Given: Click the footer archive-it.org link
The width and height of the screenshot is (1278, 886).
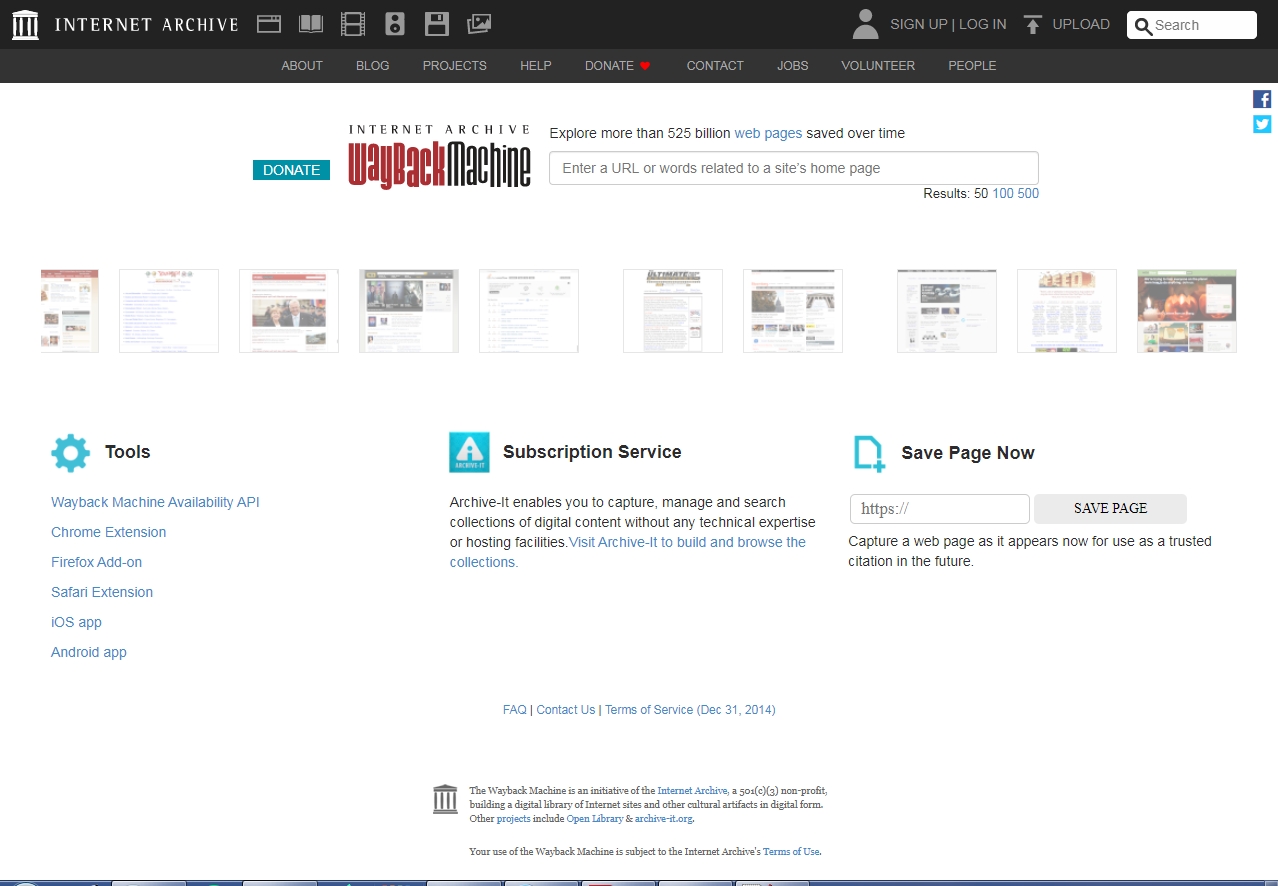Looking at the screenshot, I should pos(663,819).
